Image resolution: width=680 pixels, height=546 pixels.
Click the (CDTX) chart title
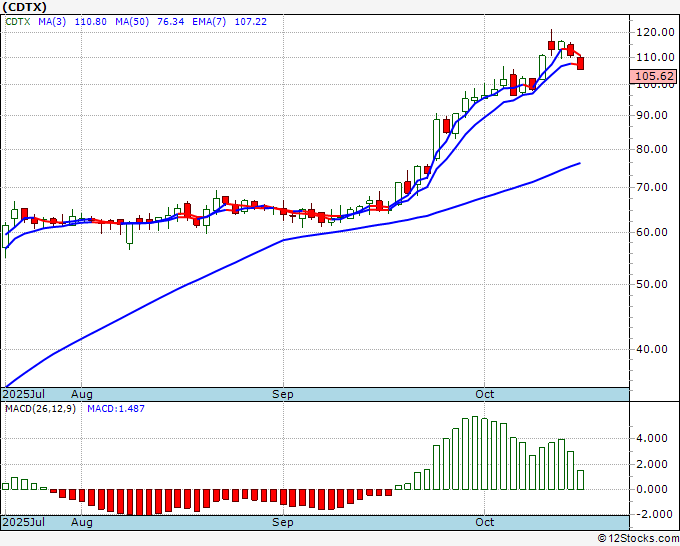24,7
